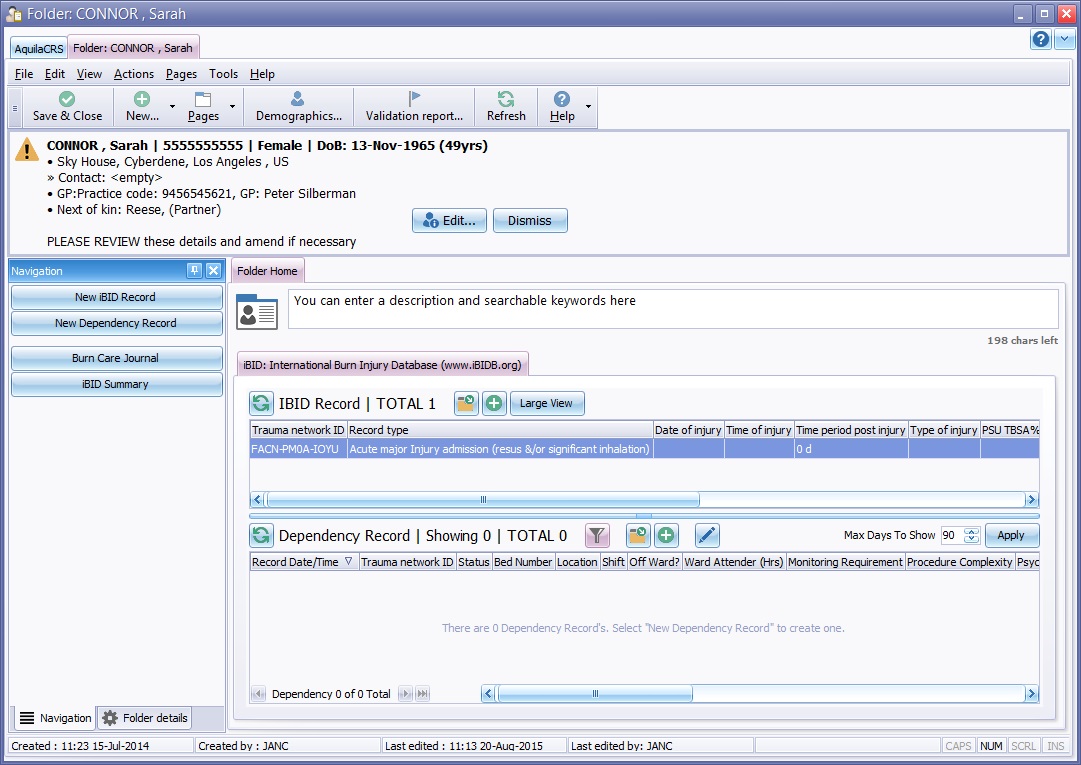
Task: Add a new IBID record with plus icon
Action: (x=494, y=403)
